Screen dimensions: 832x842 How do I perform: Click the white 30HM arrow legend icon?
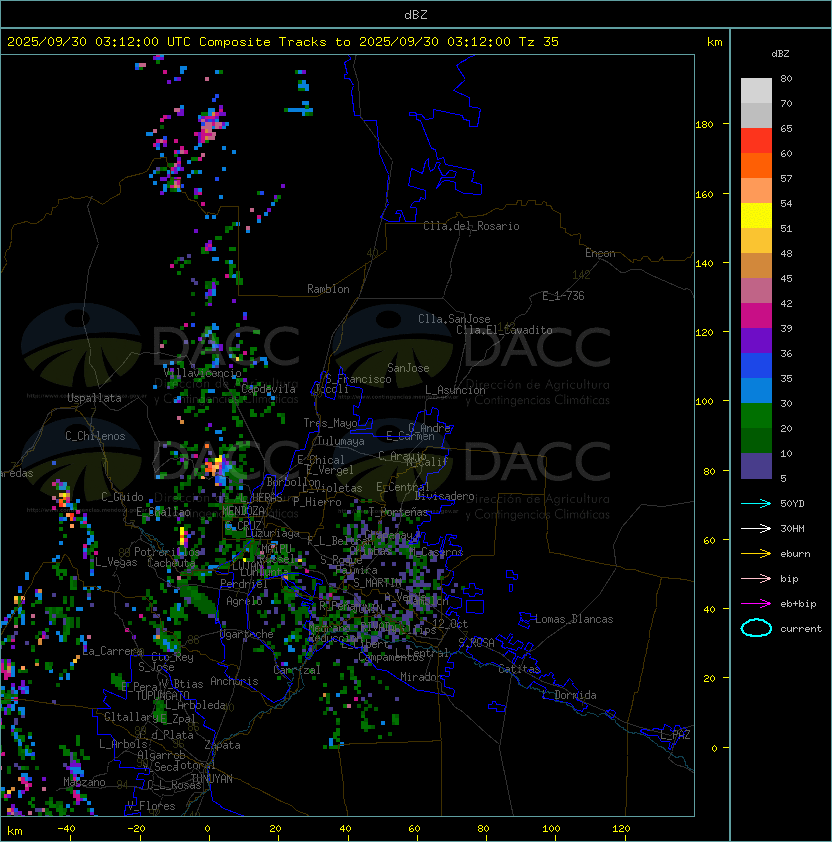[756, 529]
